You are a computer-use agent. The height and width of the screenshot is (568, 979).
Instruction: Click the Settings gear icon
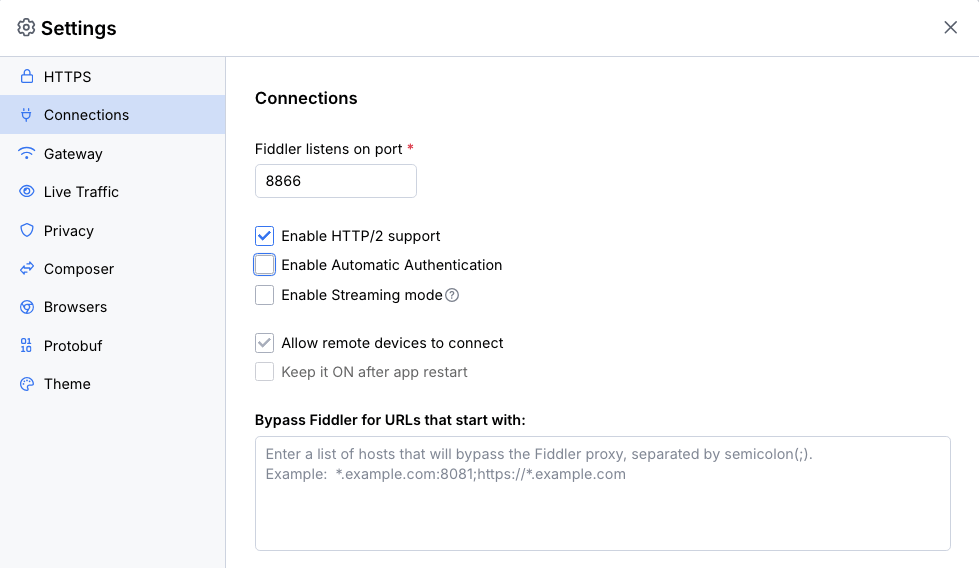26,27
